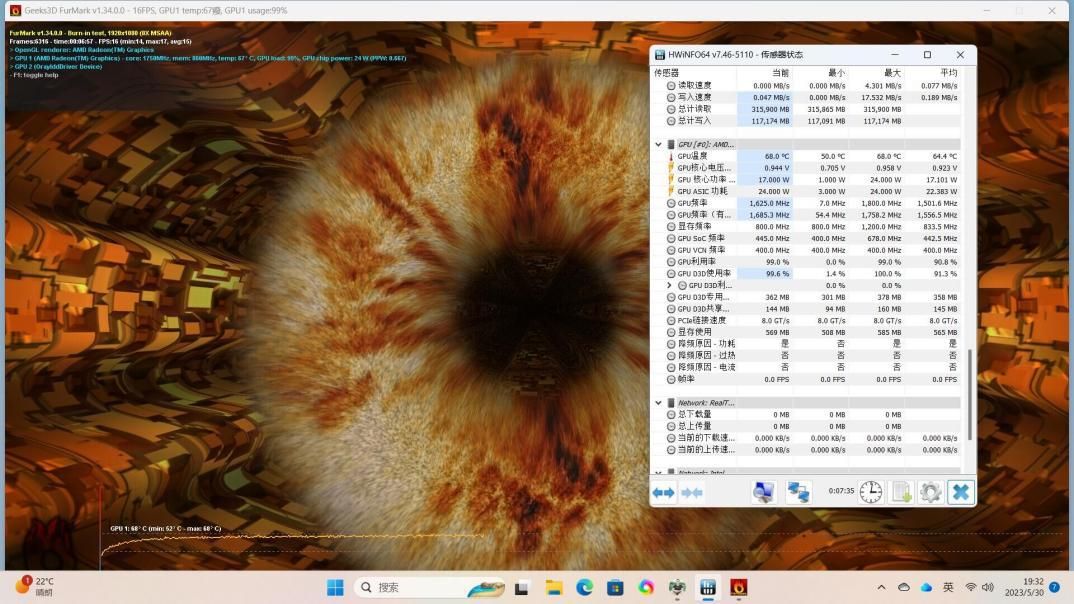Viewport: 1074px width, 604px height.
Task: Click the FurMark flame icon on taskbar
Action: click(x=737, y=587)
